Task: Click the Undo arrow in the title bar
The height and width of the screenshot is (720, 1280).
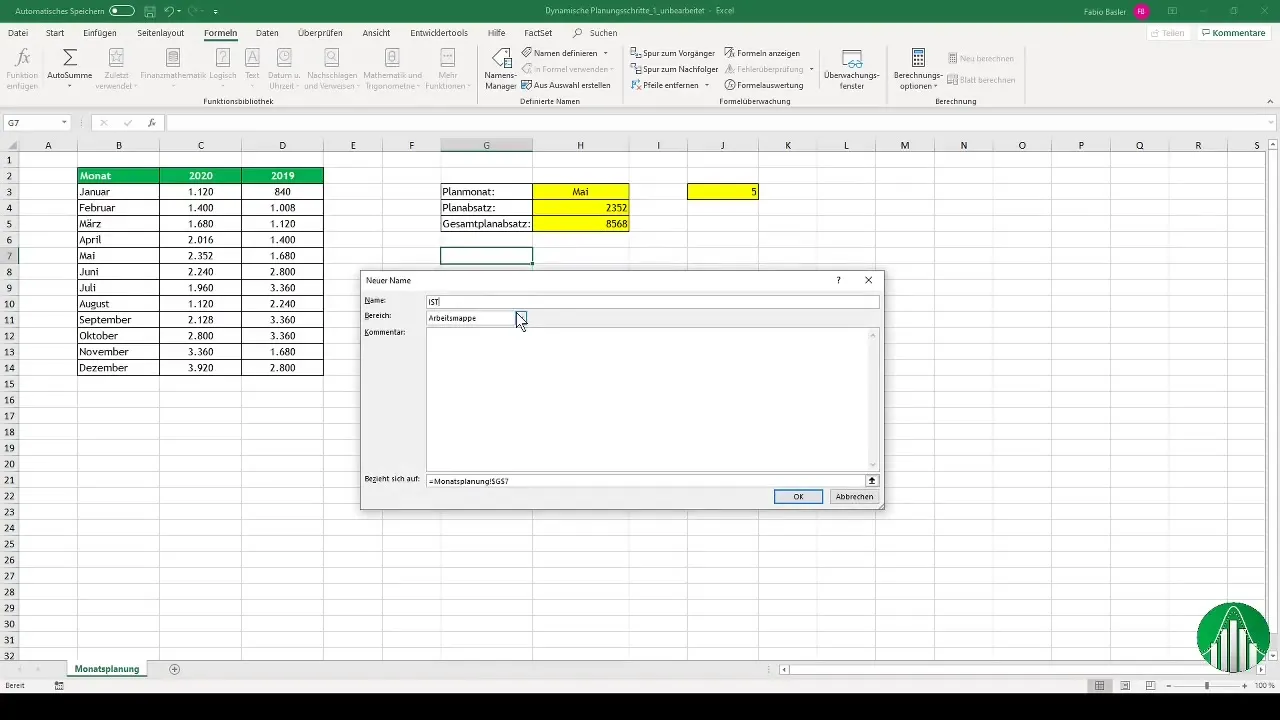Action: tap(171, 11)
